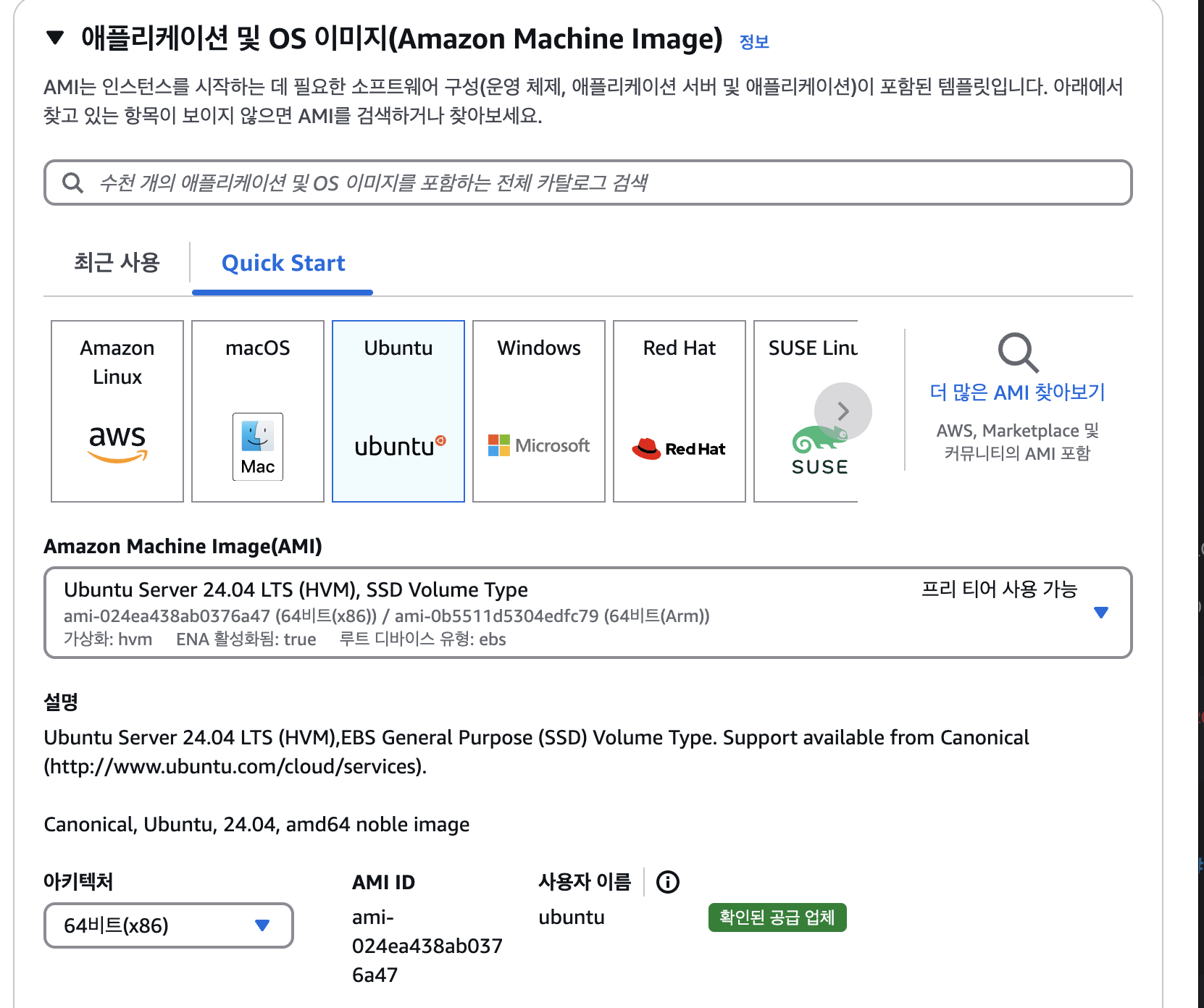Open 더 많은 AMI 찾아보기 link
Image resolution: width=1204 pixels, height=1008 pixels.
[1017, 392]
